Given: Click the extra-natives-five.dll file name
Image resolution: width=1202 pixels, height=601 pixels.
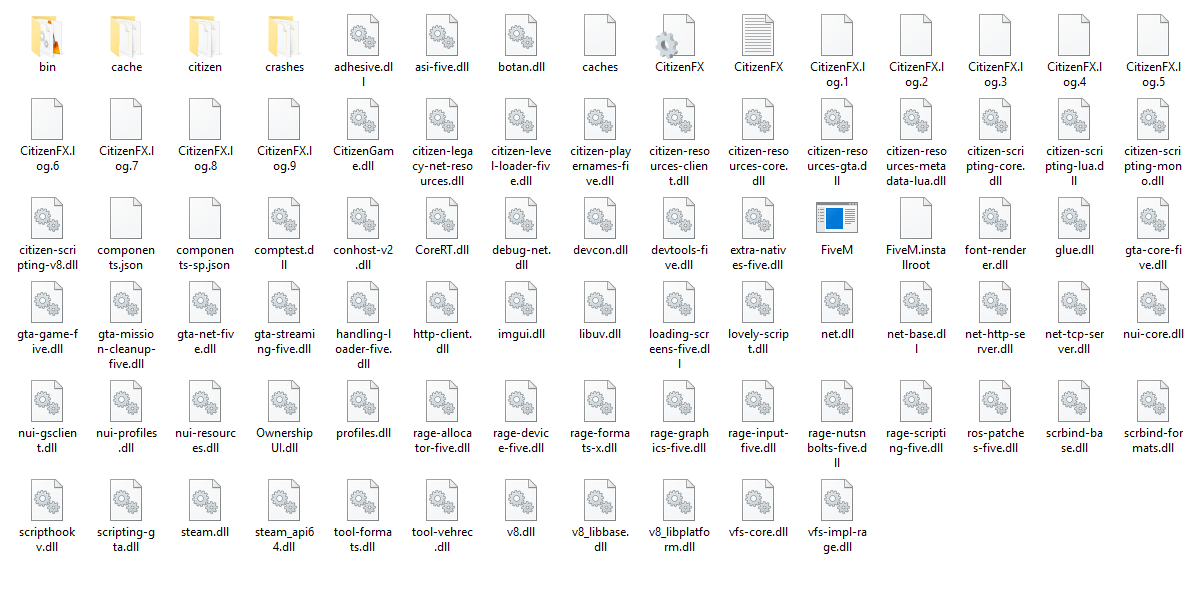Looking at the screenshot, I should (759, 257).
